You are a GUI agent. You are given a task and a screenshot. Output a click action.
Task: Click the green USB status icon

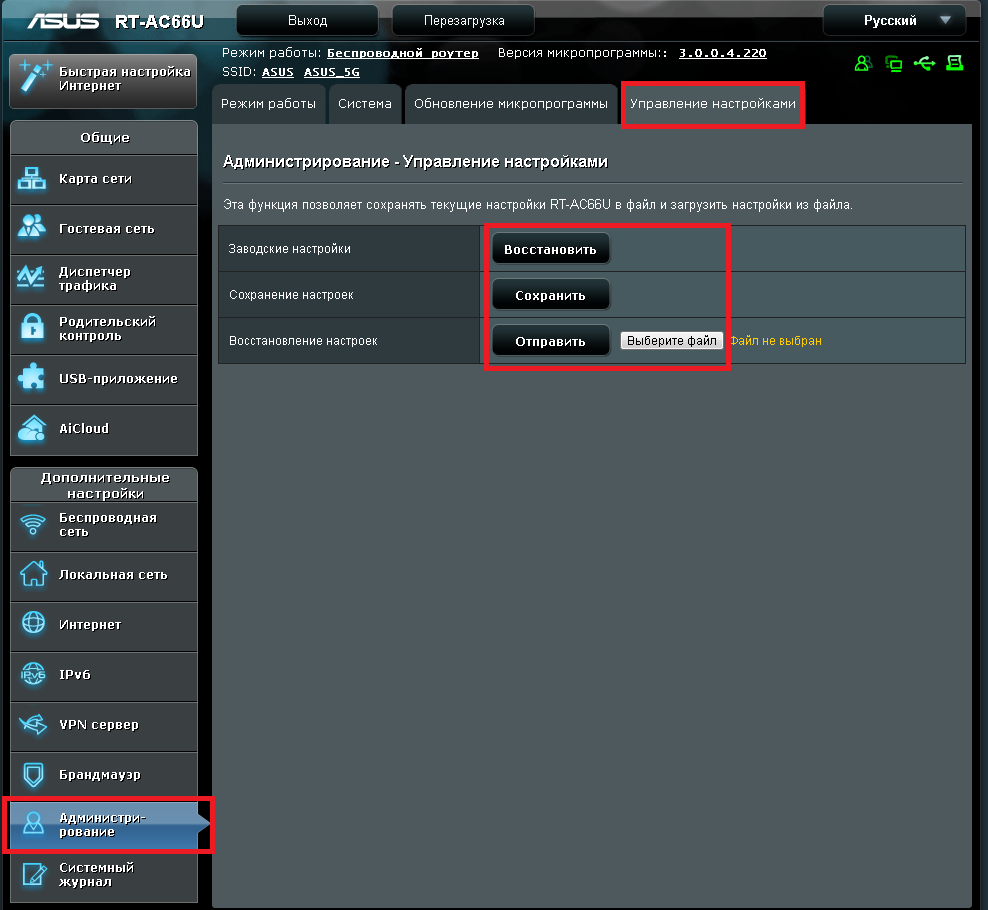click(x=924, y=63)
